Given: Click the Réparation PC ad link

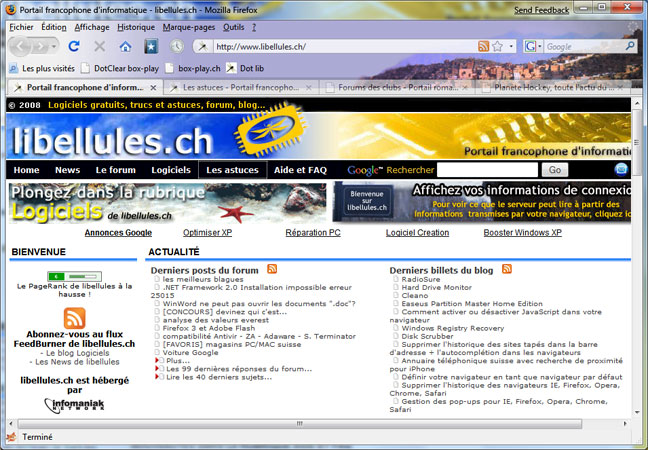Looking at the screenshot, I should (x=313, y=233).
